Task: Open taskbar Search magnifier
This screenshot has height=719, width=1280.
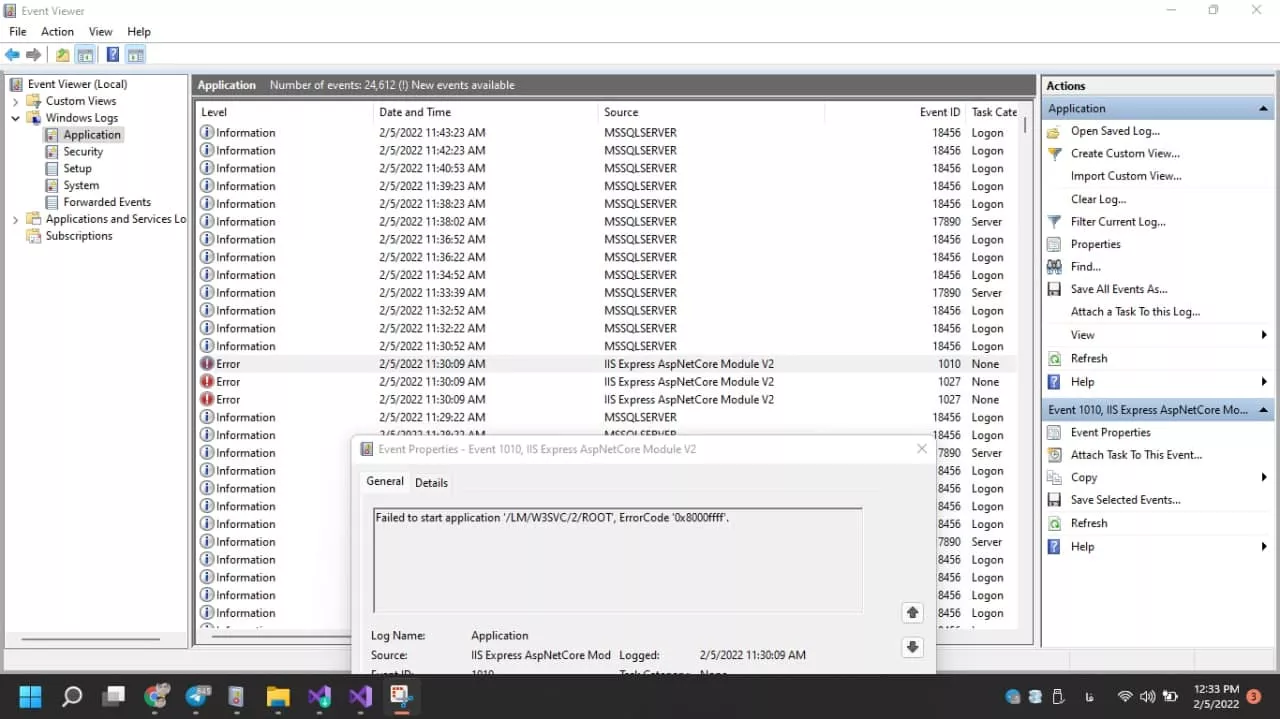Action: tap(72, 696)
